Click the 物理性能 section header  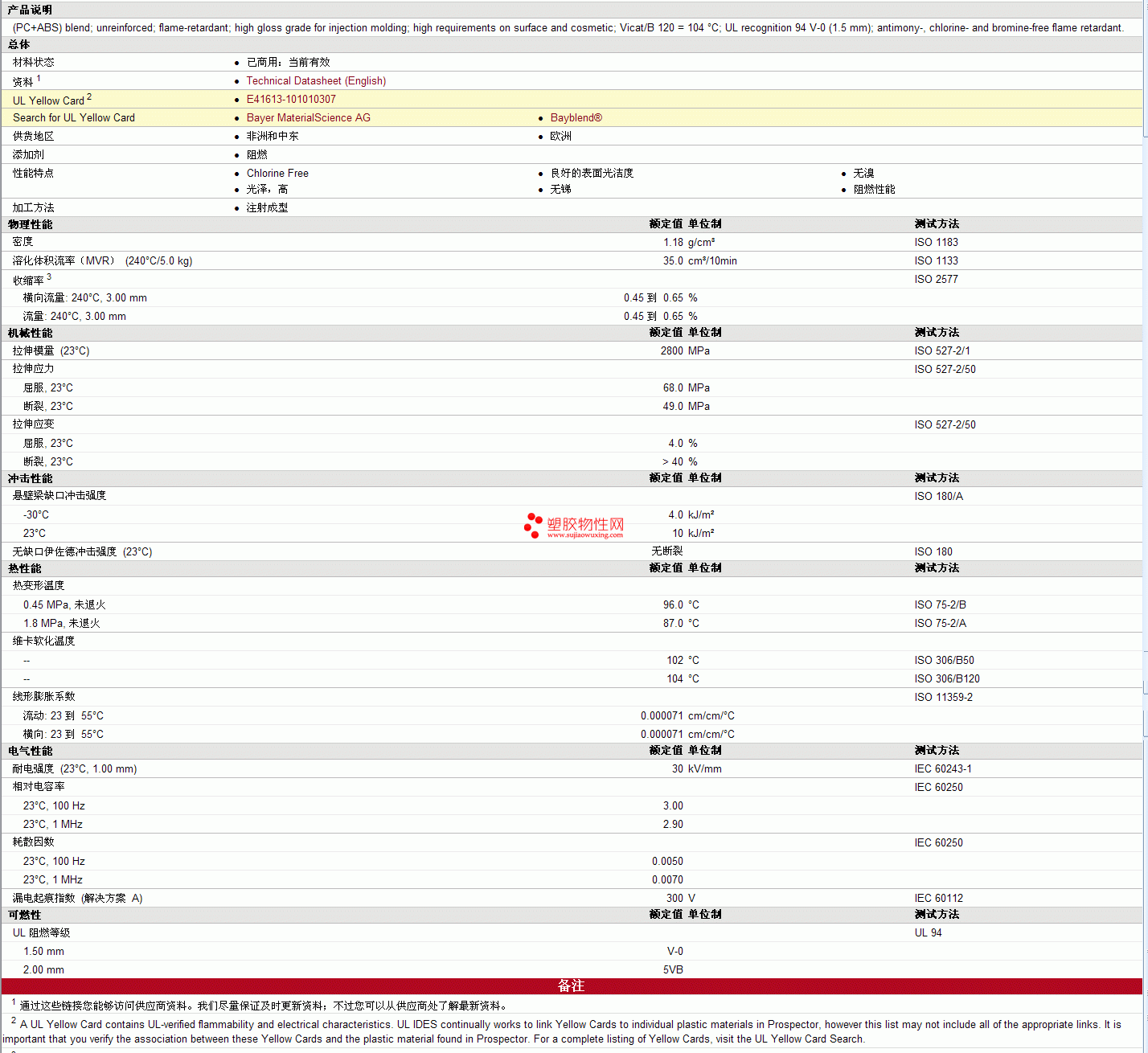(30, 225)
